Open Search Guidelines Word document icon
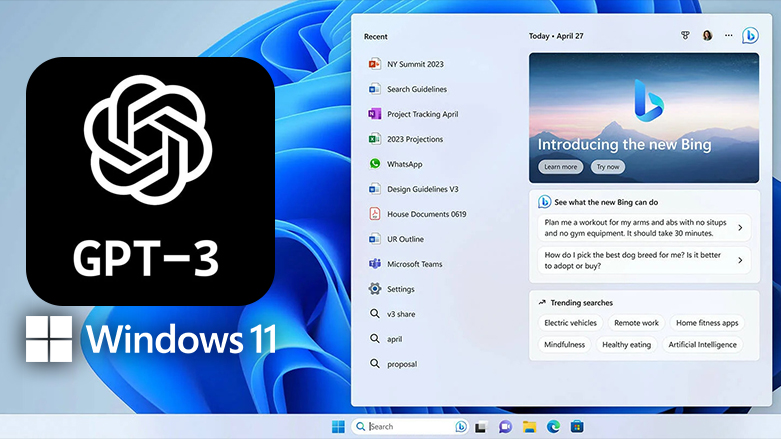The width and height of the screenshot is (781, 439). tap(375, 89)
